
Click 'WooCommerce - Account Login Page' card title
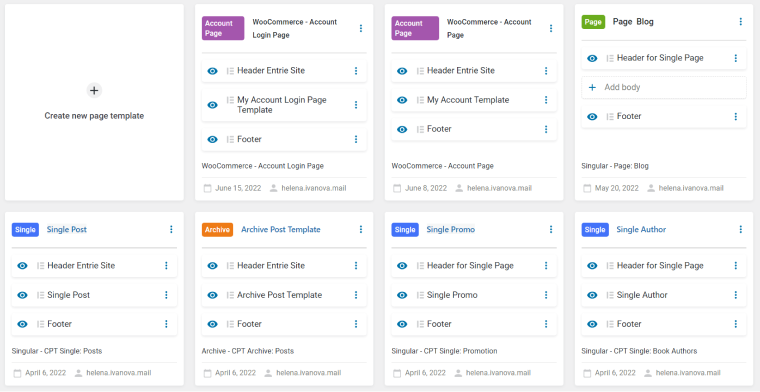pos(295,29)
